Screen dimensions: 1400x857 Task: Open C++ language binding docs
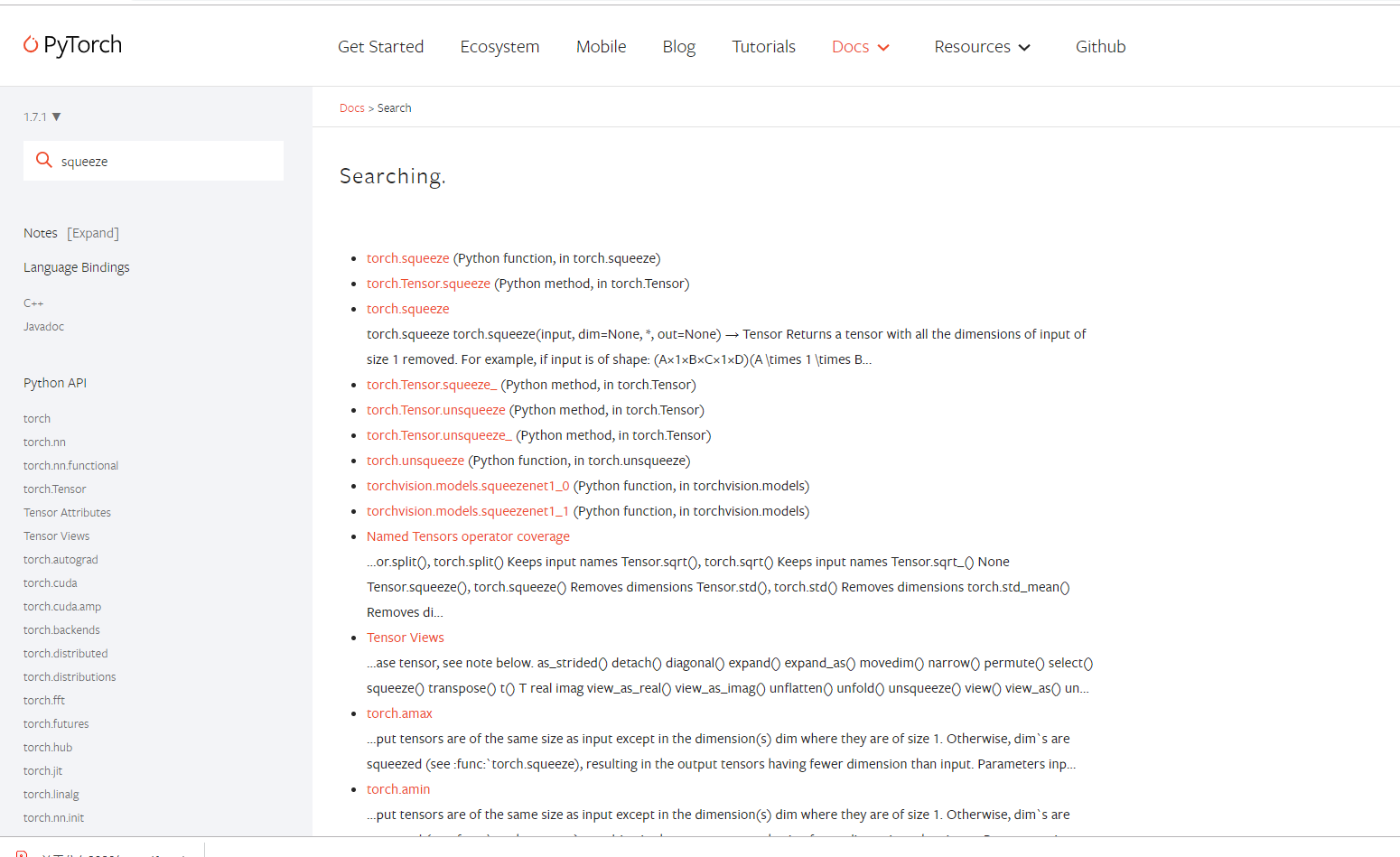(33, 303)
